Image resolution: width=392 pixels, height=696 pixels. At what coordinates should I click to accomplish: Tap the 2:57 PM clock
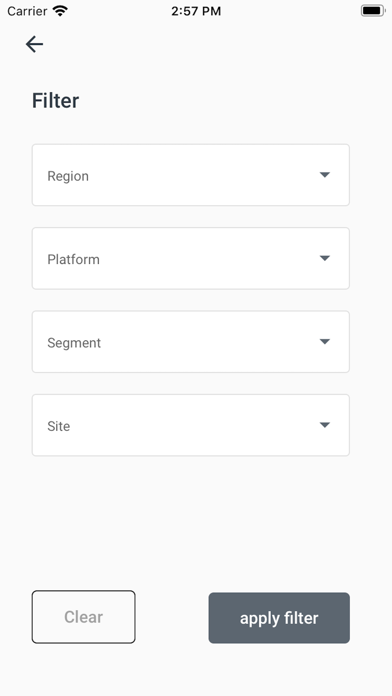(196, 11)
